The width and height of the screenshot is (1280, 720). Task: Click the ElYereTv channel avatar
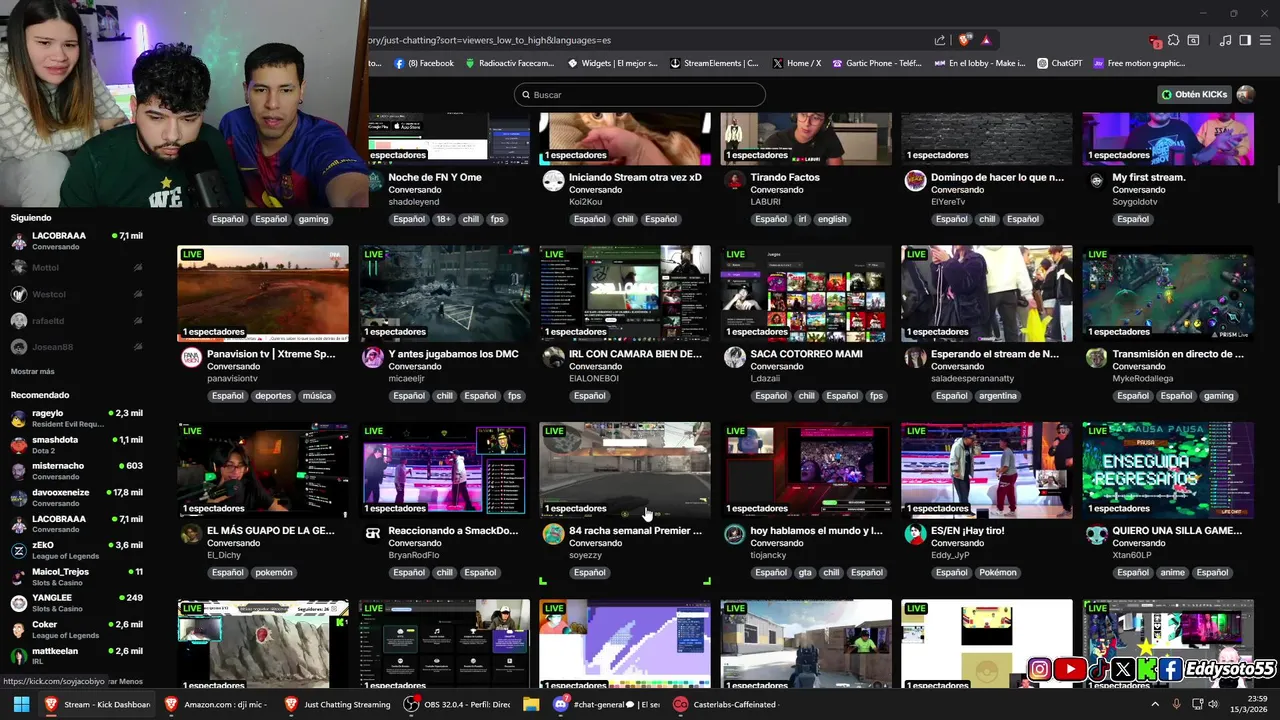tap(915, 181)
